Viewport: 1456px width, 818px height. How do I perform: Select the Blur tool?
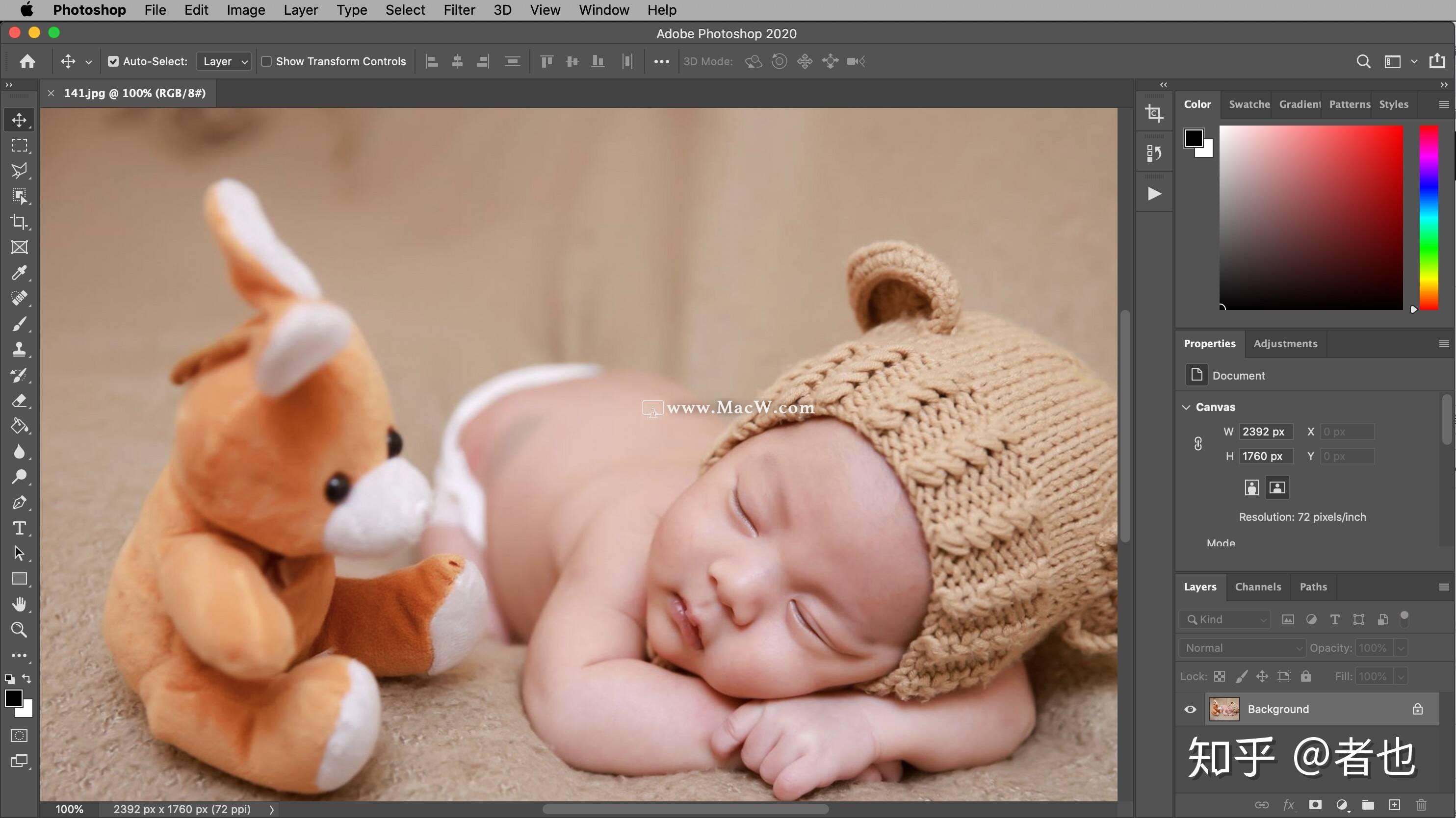click(19, 451)
